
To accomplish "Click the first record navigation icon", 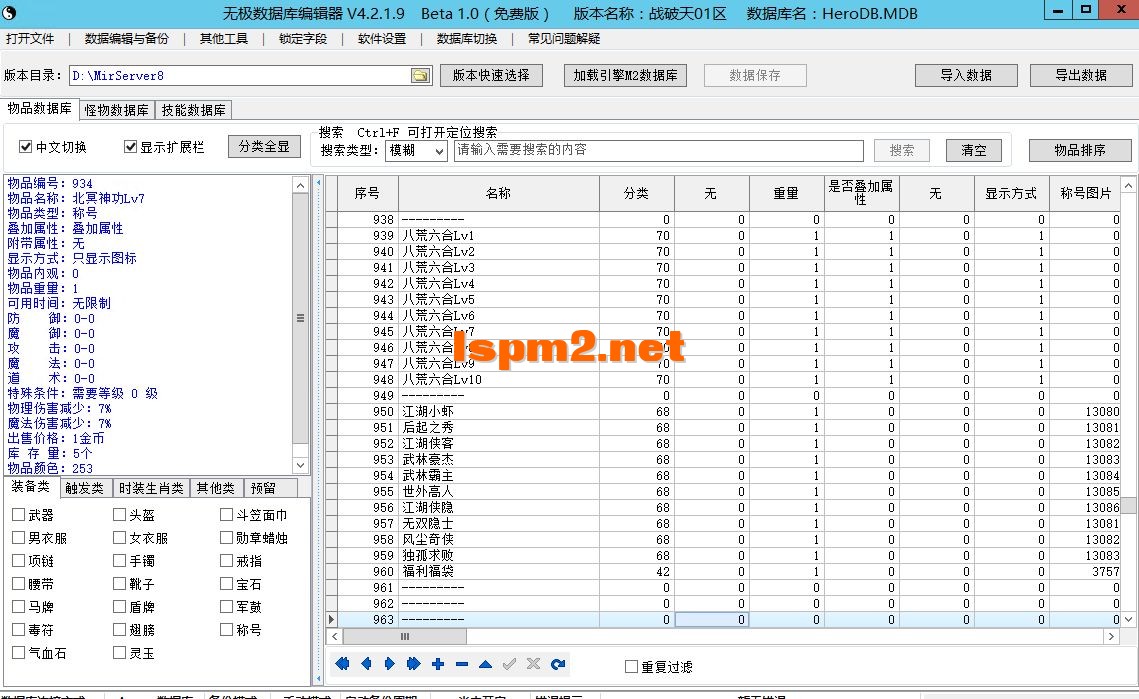I will point(342,663).
